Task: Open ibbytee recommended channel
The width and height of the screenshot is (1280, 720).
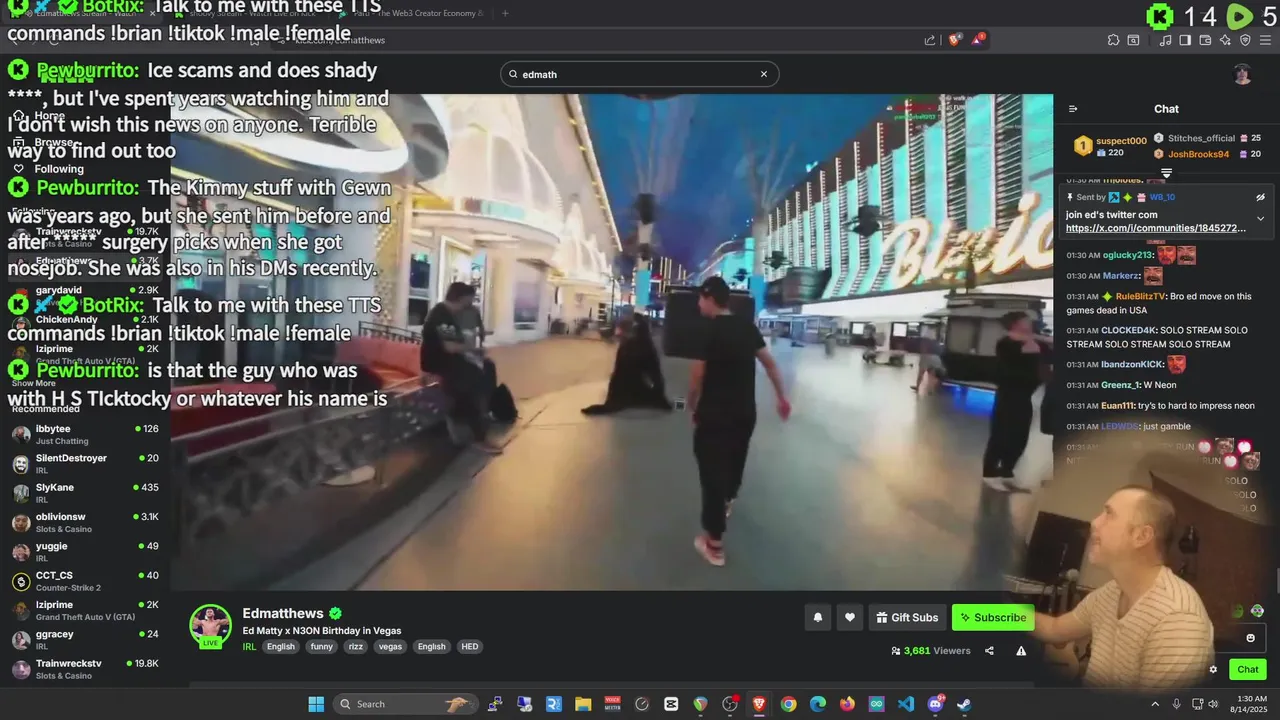Action: pyautogui.click(x=85, y=434)
